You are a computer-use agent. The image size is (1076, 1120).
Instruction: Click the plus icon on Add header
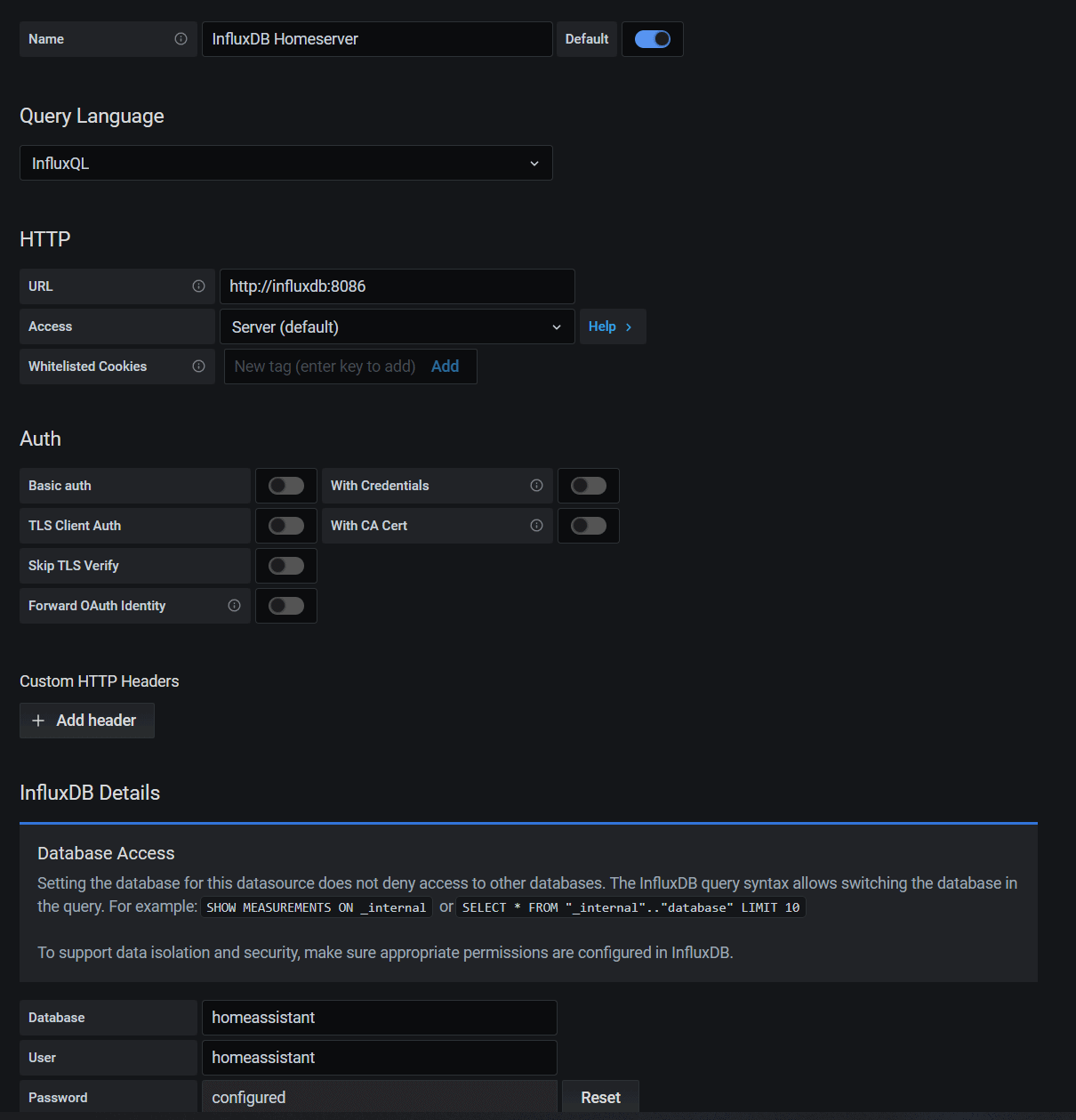click(39, 720)
